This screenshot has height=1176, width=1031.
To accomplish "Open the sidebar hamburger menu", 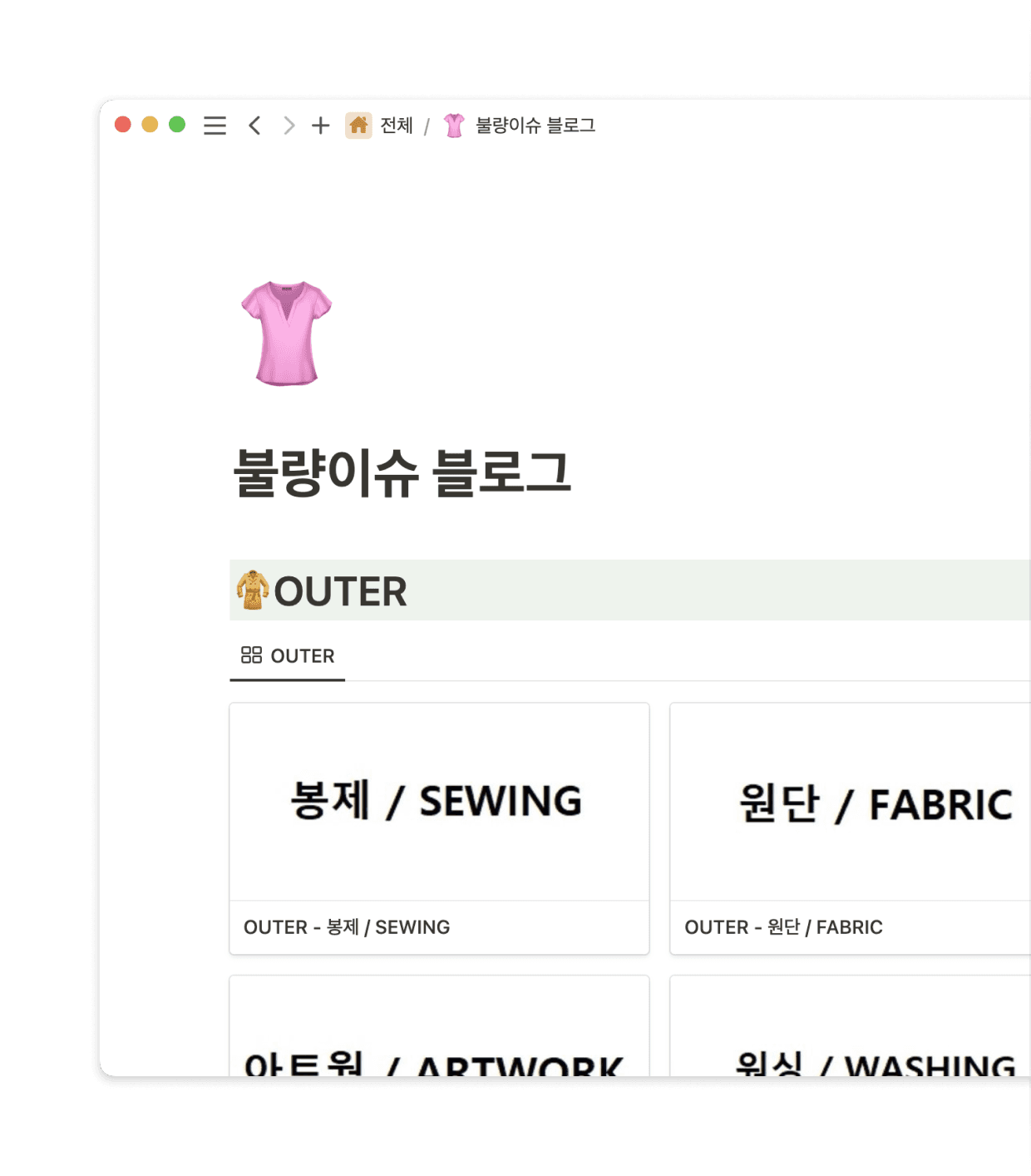I will pyautogui.click(x=215, y=126).
